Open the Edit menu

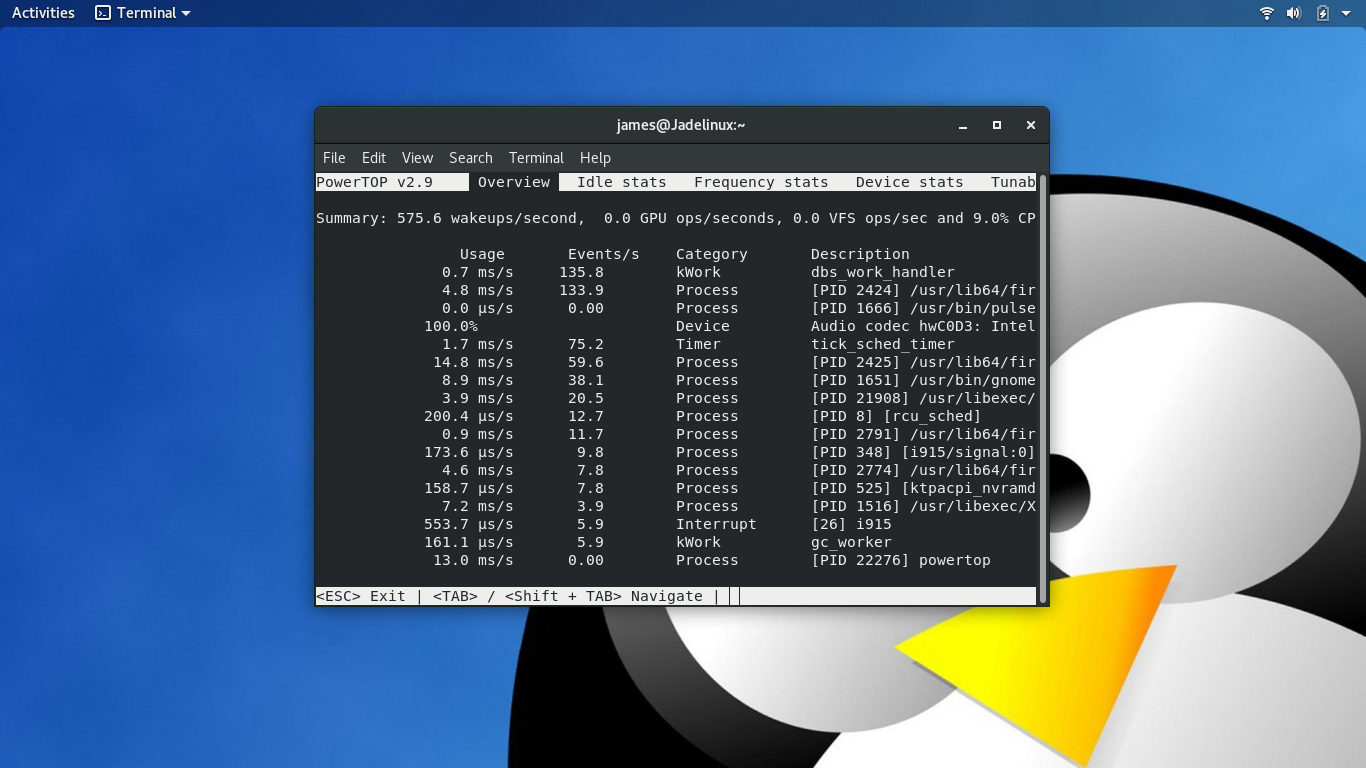(374, 158)
